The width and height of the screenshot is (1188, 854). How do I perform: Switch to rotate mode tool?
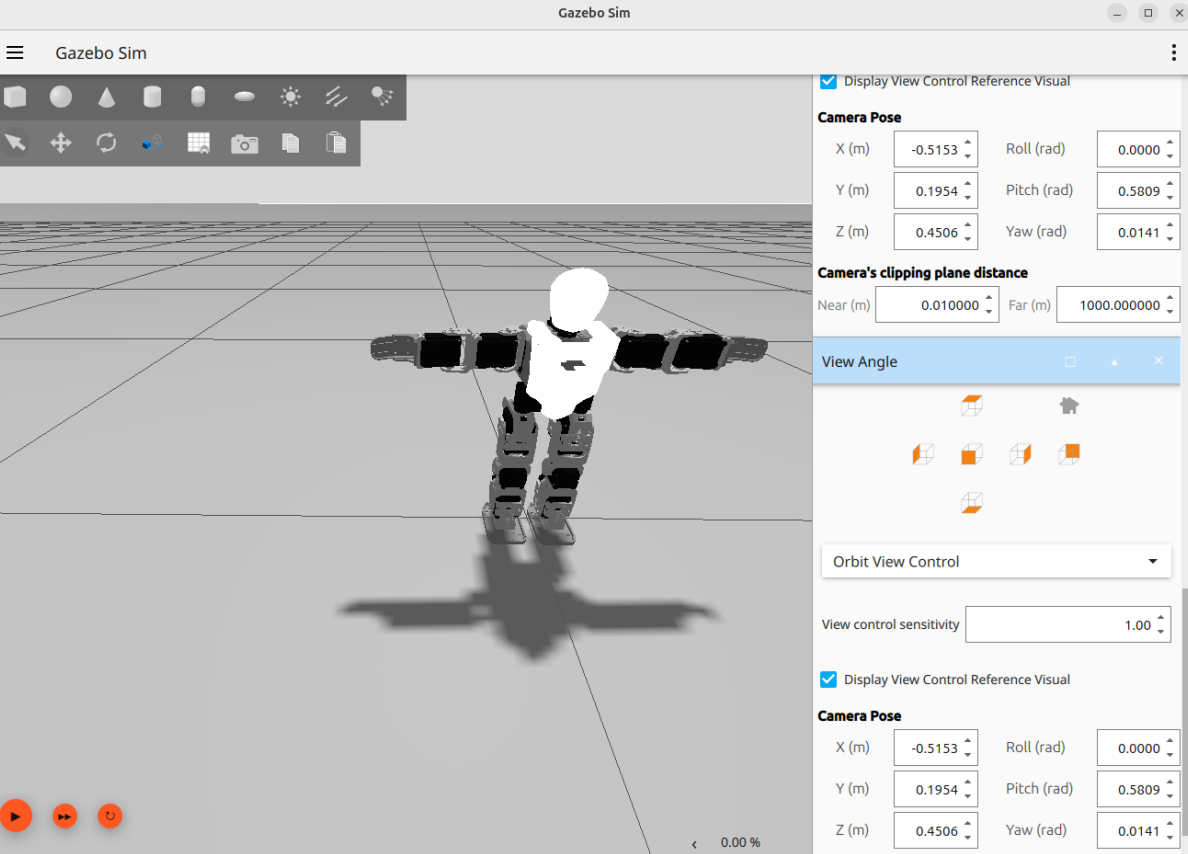[106, 143]
